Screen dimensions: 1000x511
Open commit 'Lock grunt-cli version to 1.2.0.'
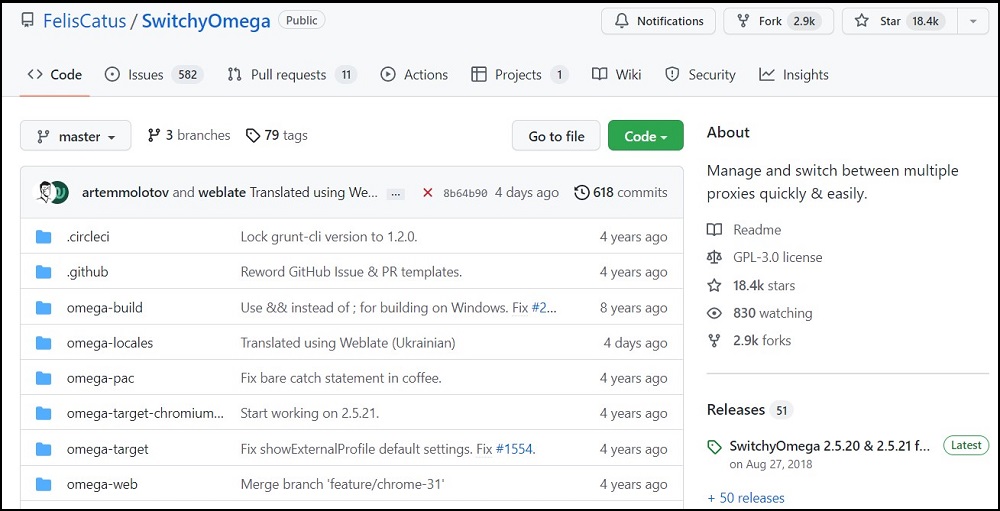tap(328, 237)
